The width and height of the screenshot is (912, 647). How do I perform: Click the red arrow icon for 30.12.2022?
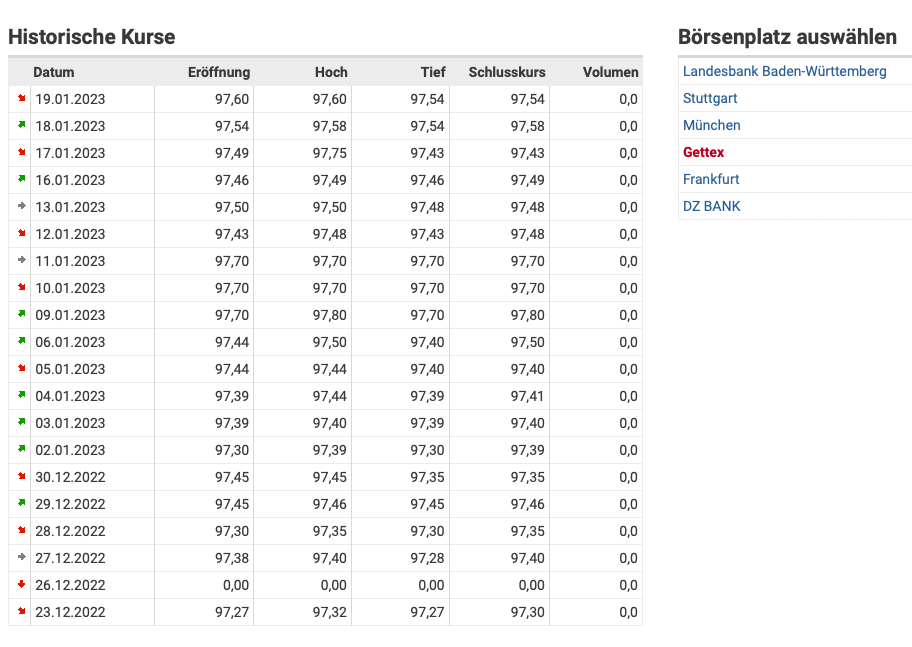point(20,477)
